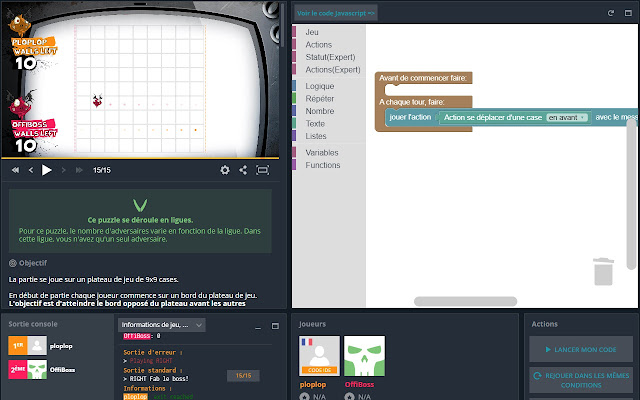
Task: Click 'Ce puzzle se déroule en ligues' text
Action: (x=140, y=220)
